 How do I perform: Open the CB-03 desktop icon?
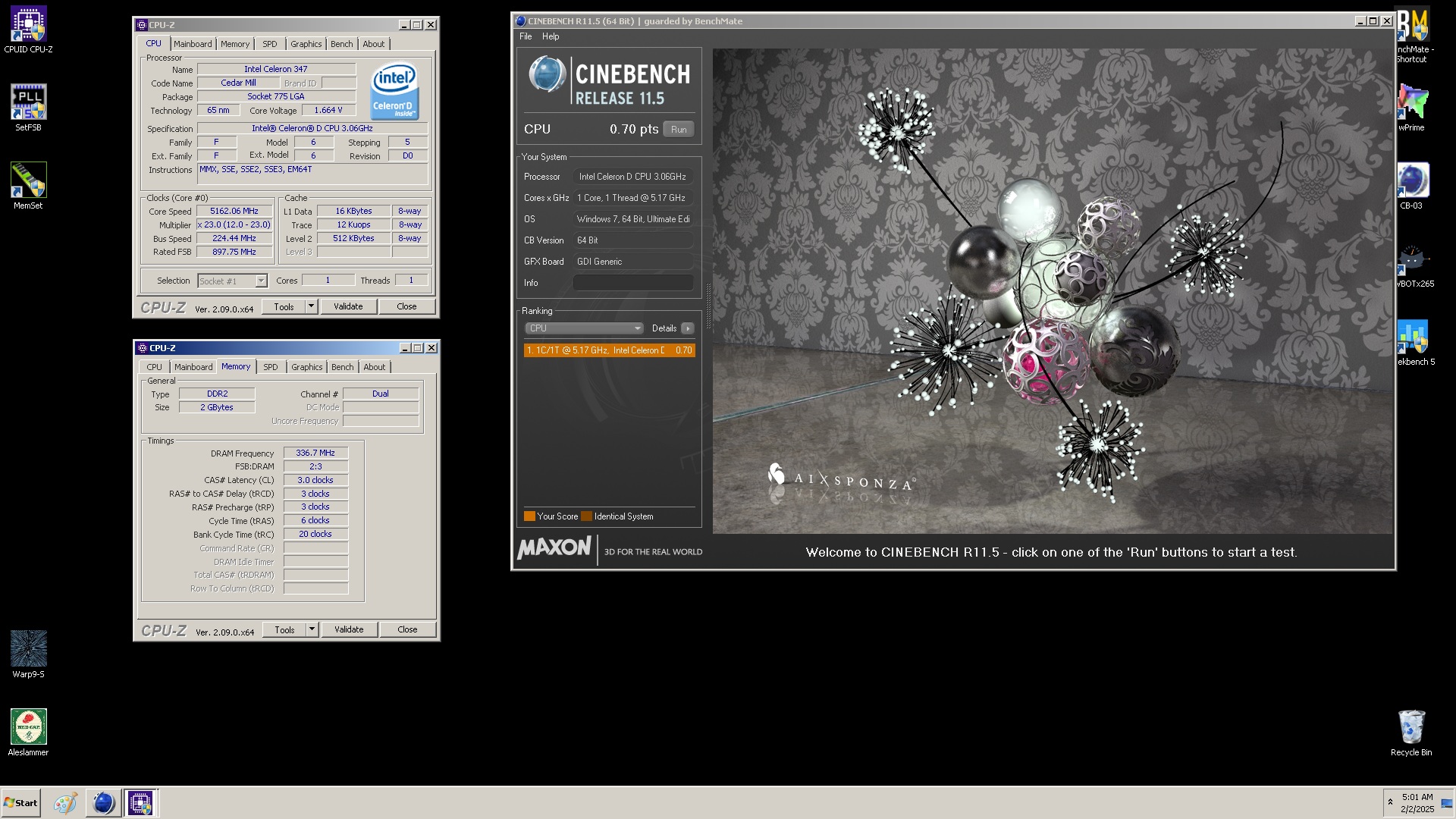click(x=1412, y=180)
